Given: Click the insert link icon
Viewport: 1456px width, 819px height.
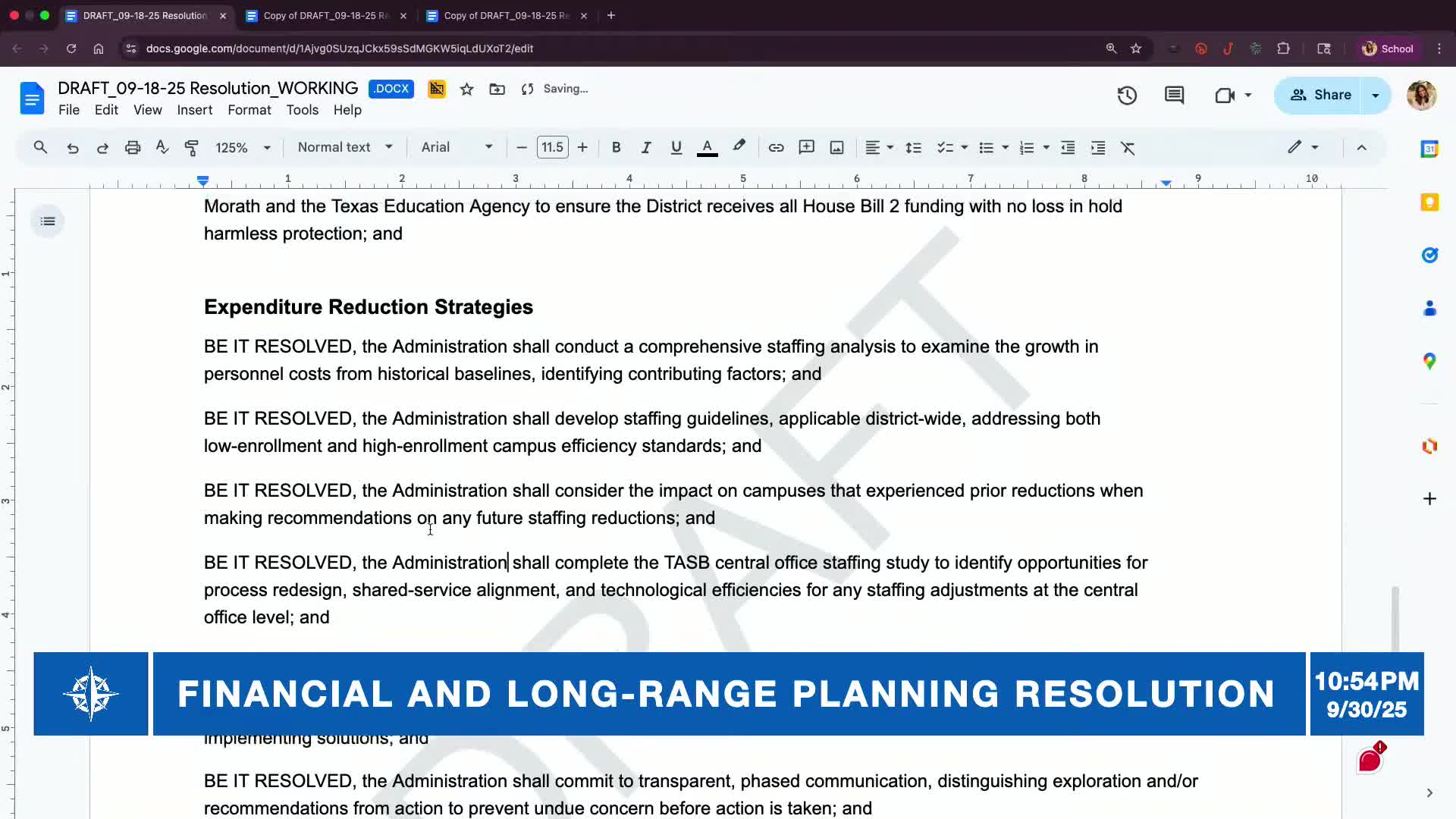Looking at the screenshot, I should (x=776, y=147).
